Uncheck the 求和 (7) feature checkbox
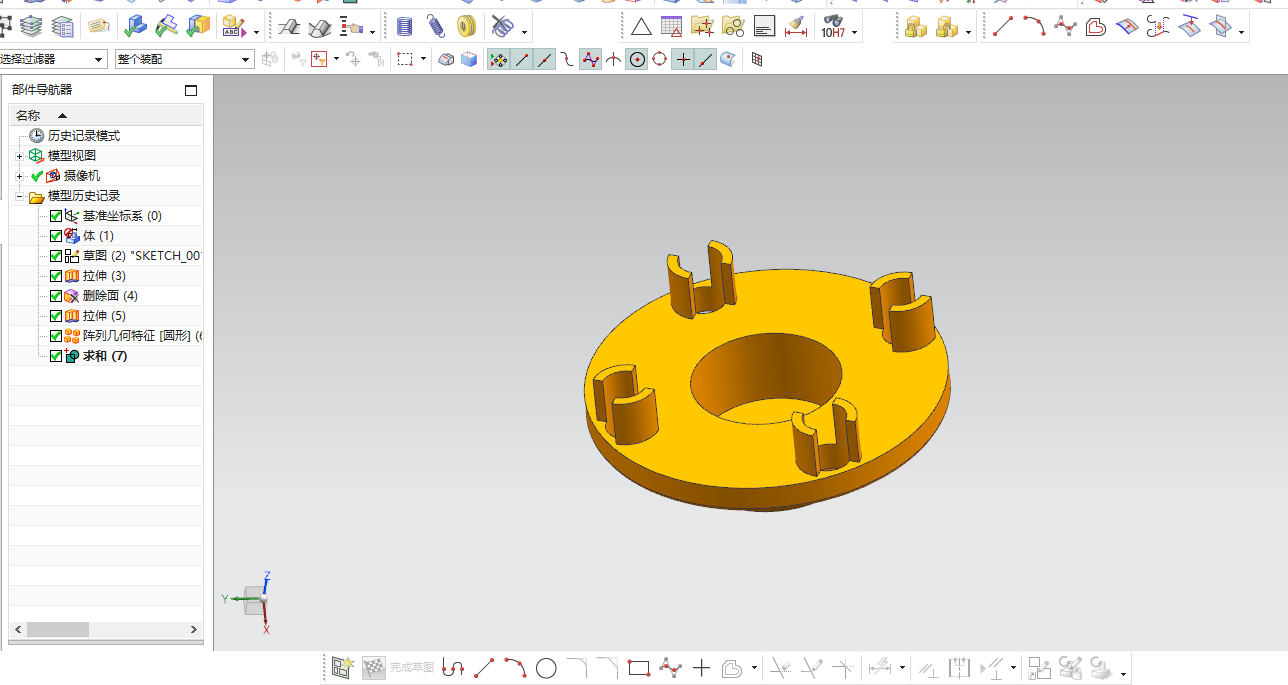Viewport: 1288px width, 685px height. 56,356
